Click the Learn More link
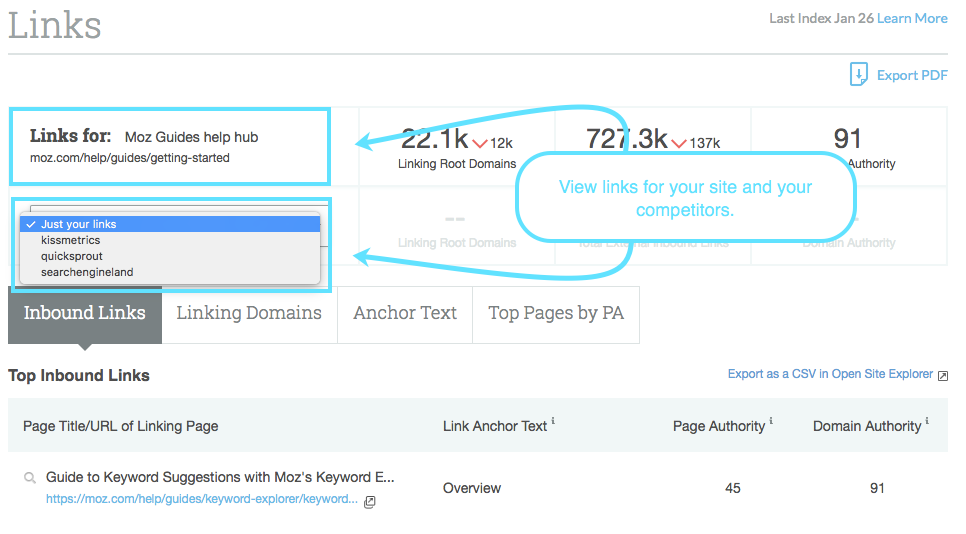This screenshot has width=966, height=534. click(912, 18)
